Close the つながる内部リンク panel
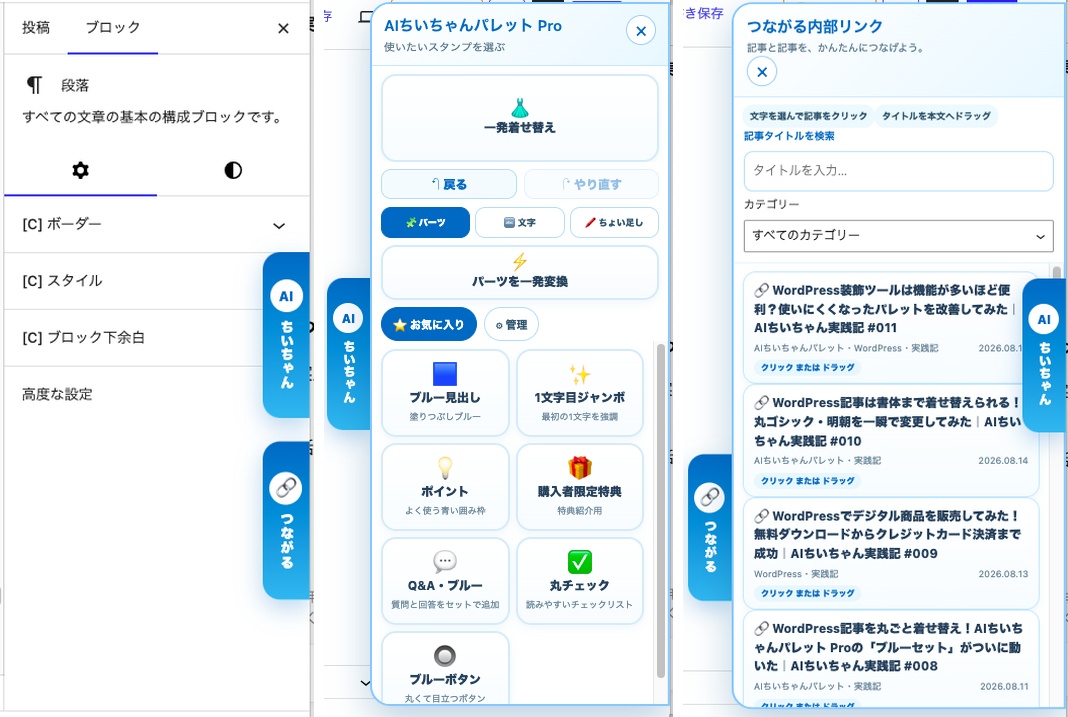The width and height of the screenshot is (1068, 717). point(761,71)
